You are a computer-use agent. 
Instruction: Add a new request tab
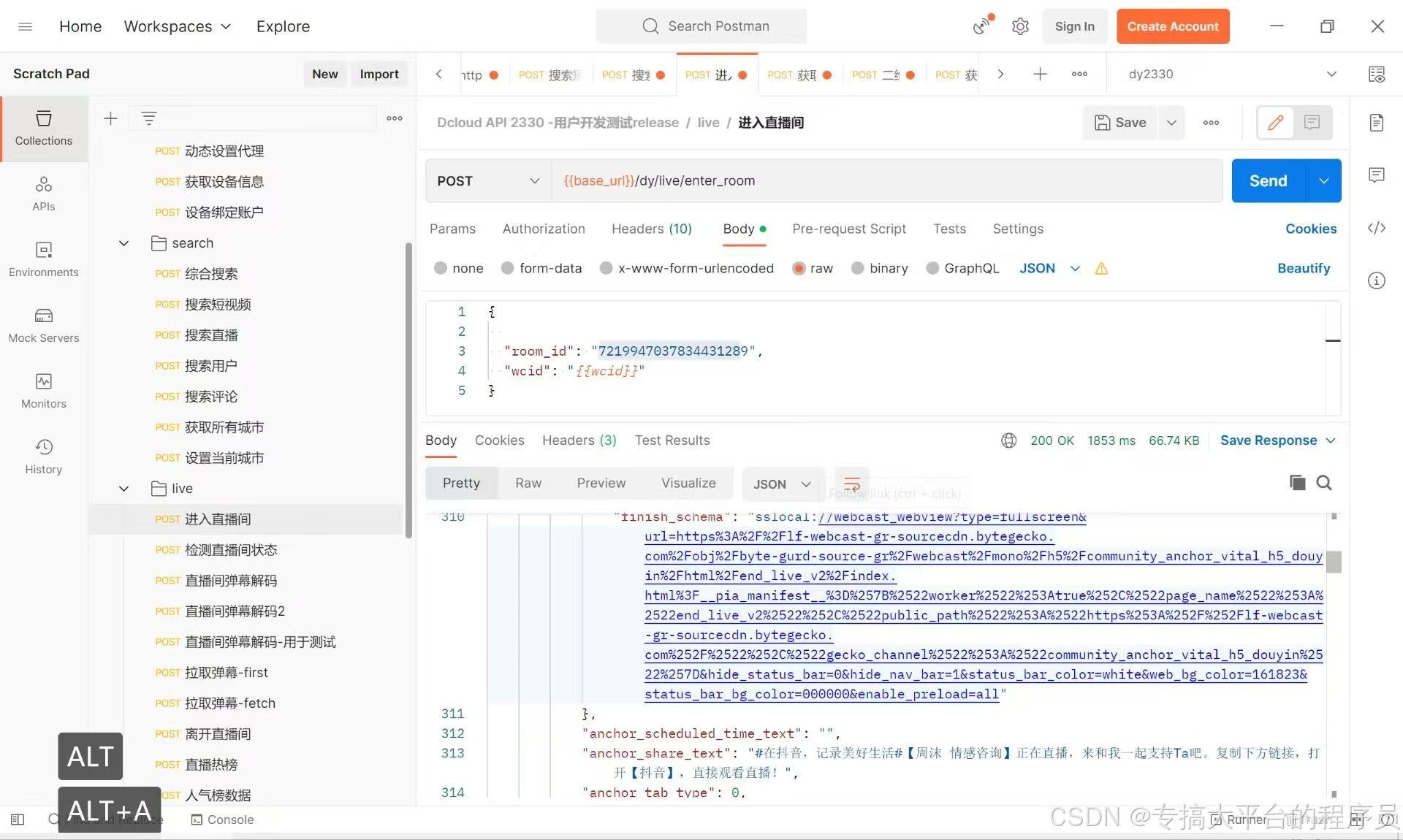1040,74
